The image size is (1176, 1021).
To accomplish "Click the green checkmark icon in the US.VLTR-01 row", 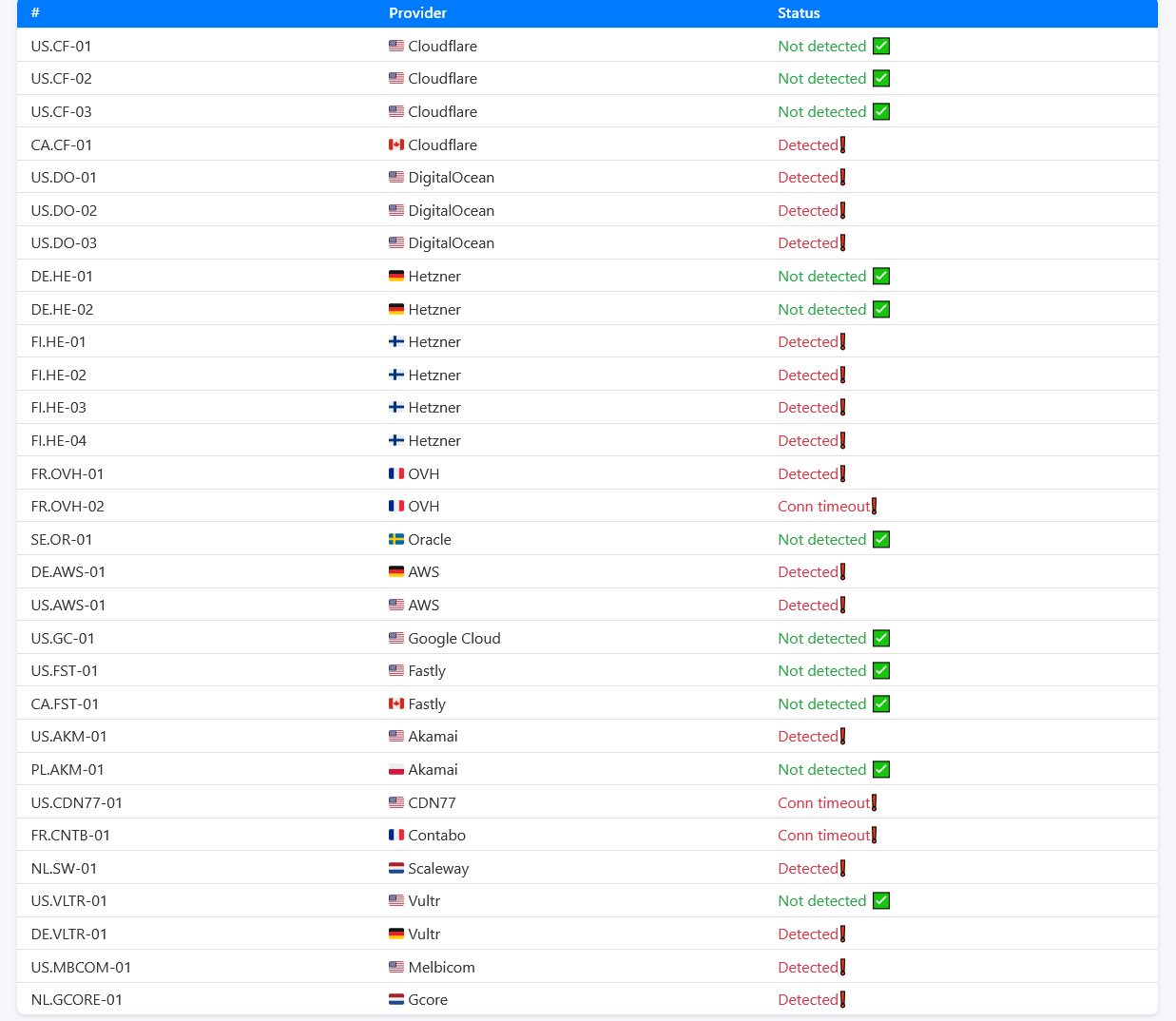I will tap(881, 900).
